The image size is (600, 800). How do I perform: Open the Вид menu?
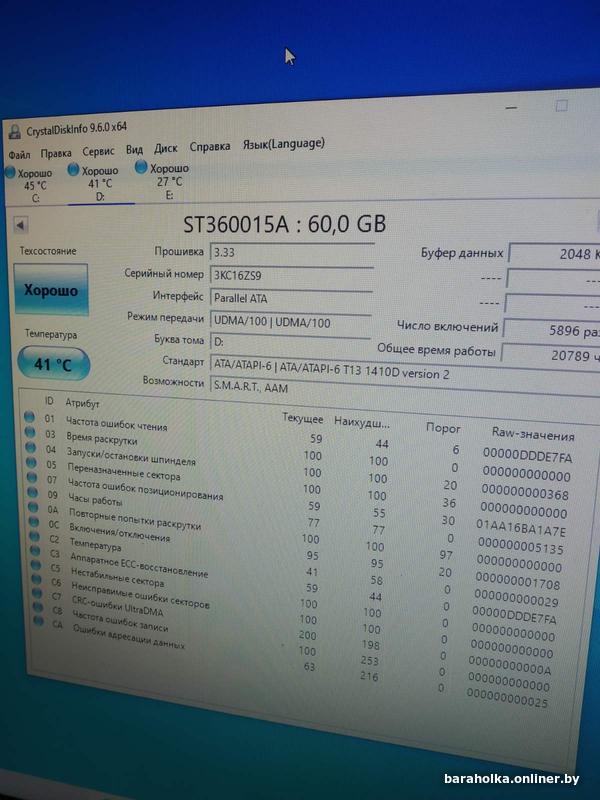click(x=134, y=150)
